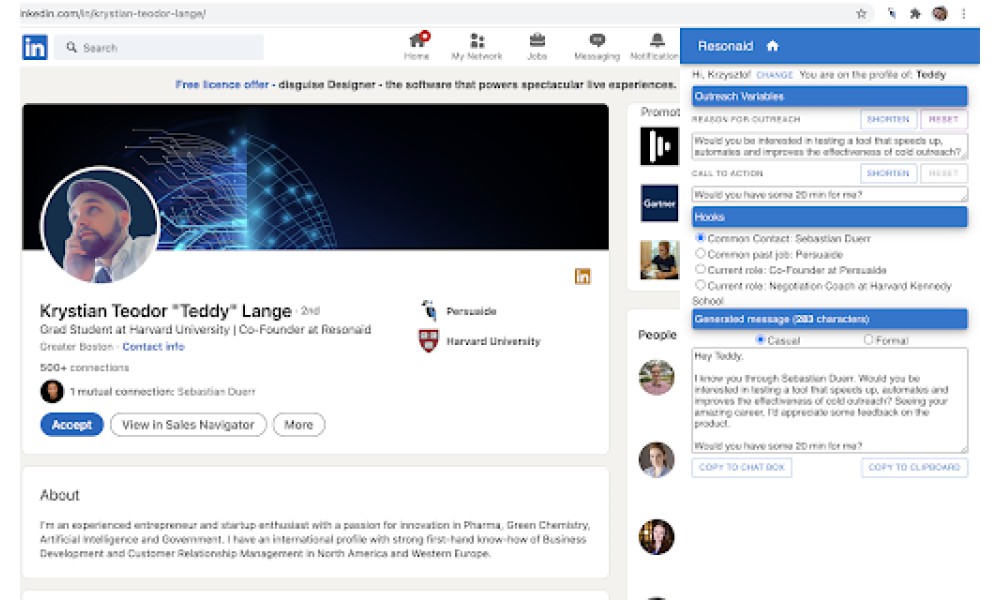Image resolution: width=1000 pixels, height=600 pixels.
Task: Accept the connection request
Action: click(x=71, y=425)
